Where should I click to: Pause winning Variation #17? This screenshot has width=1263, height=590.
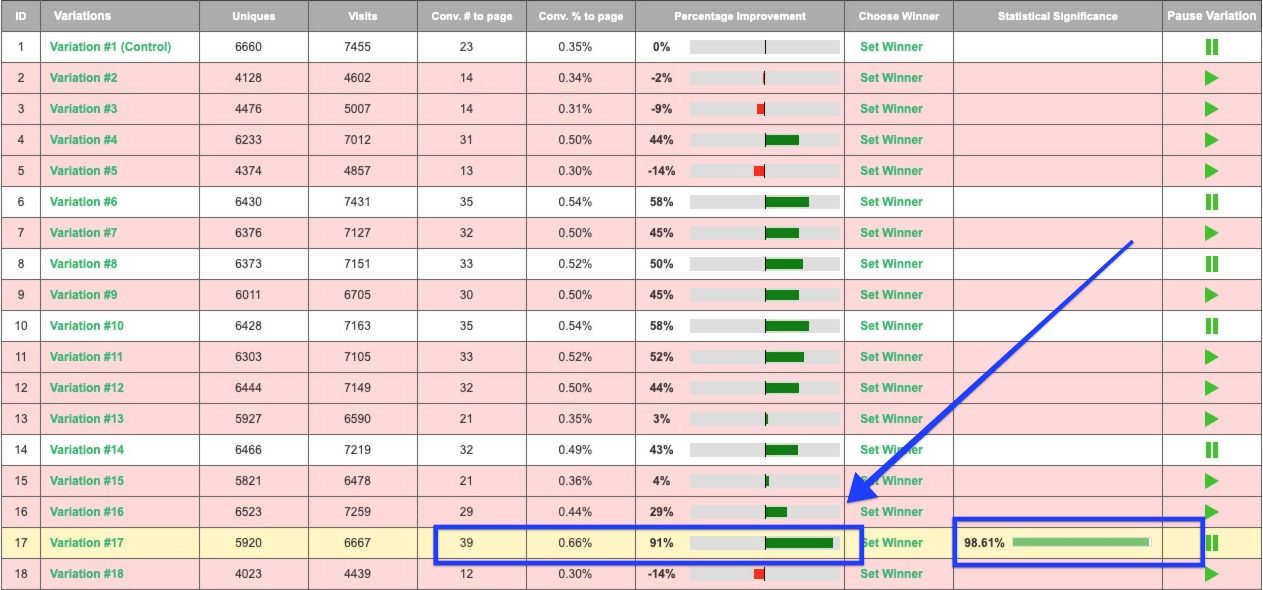point(1212,543)
